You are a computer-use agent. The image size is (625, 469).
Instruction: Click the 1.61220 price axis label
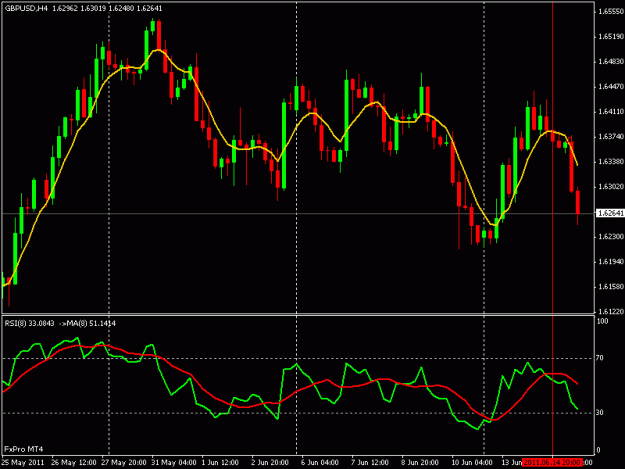pos(611,311)
